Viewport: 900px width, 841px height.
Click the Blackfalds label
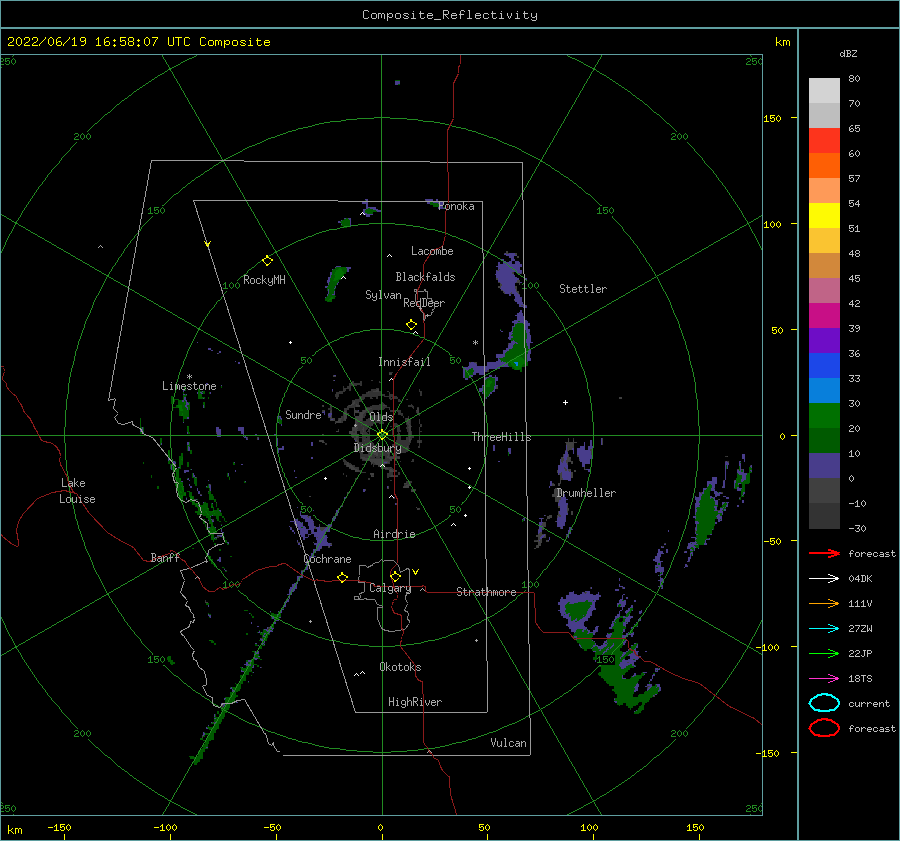pyautogui.click(x=425, y=277)
